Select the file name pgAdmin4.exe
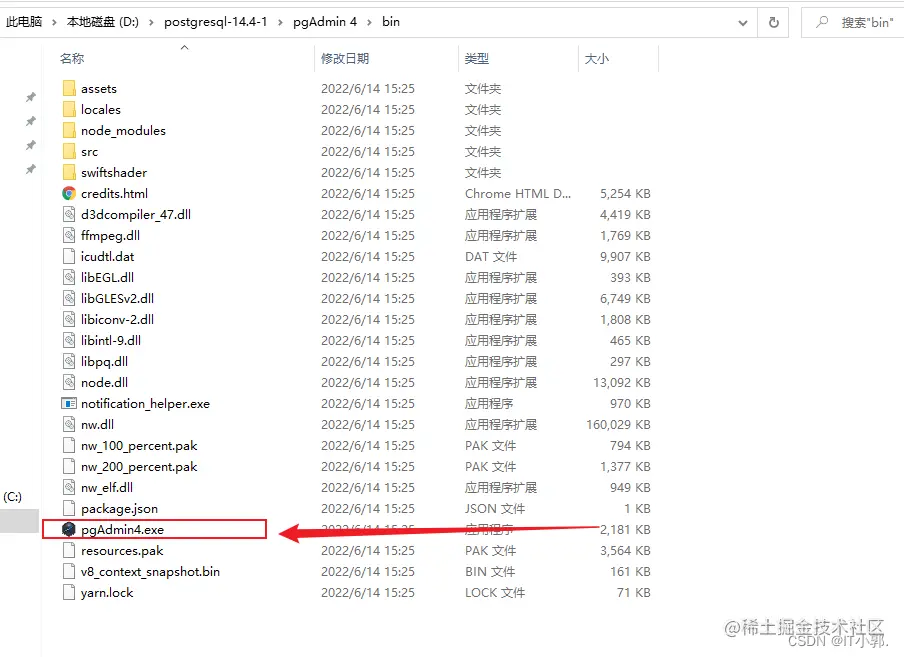 pos(122,530)
